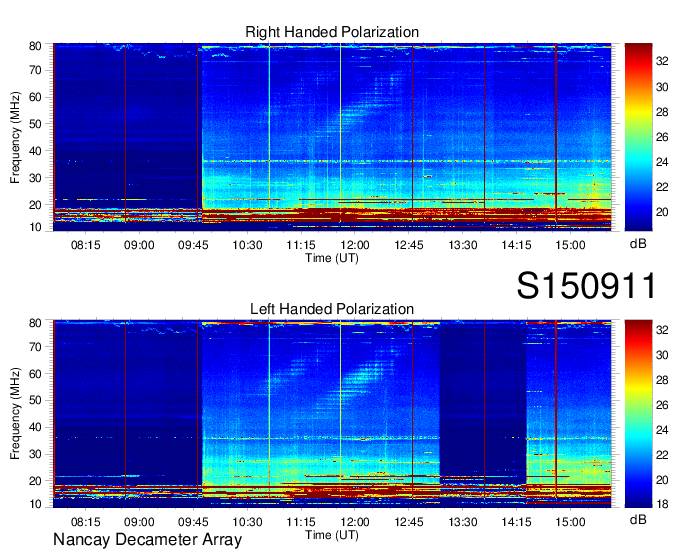Viewport: 680px width, 552px height.
Task: Click the 09:00 time tick of the Left Handed plot
Action: [x=139, y=522]
